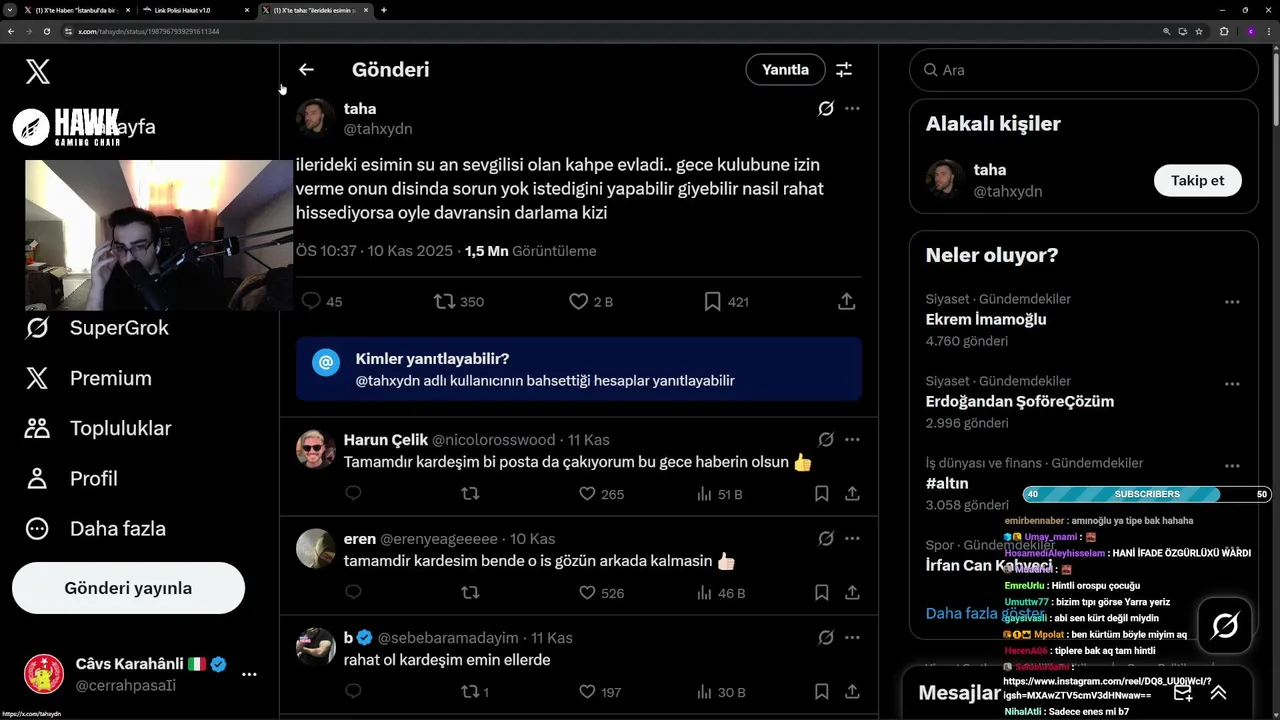The height and width of the screenshot is (720, 1280).
Task: Open the @tahxydn handle under Alakalı kişiler
Action: (x=1008, y=191)
